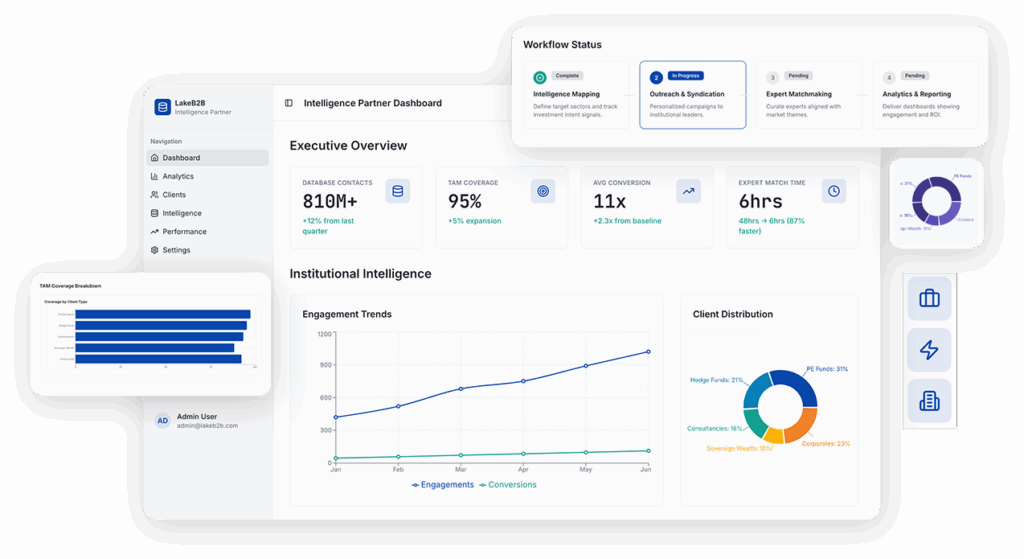Select the building icon button
The width and height of the screenshot is (1024, 559).
pos(929,401)
